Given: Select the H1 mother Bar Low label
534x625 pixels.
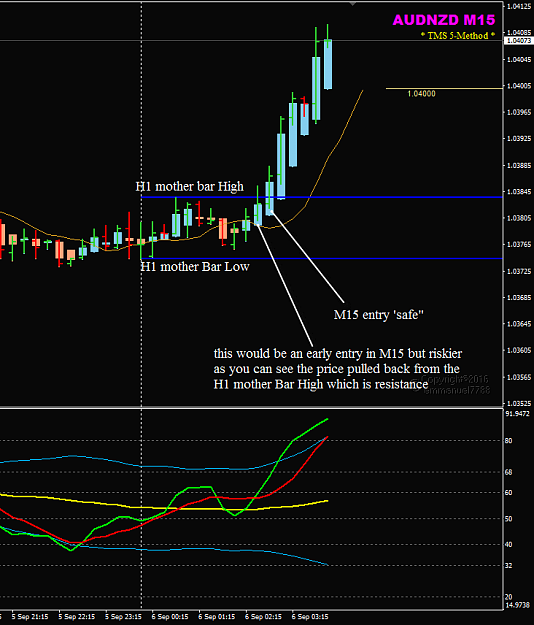Looking at the screenshot, I should click(195, 266).
